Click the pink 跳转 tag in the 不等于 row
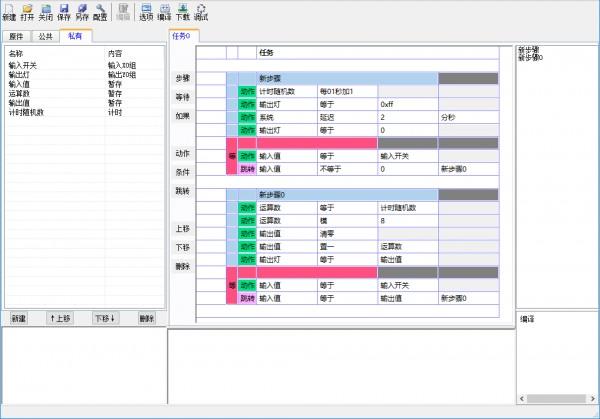 point(247,169)
